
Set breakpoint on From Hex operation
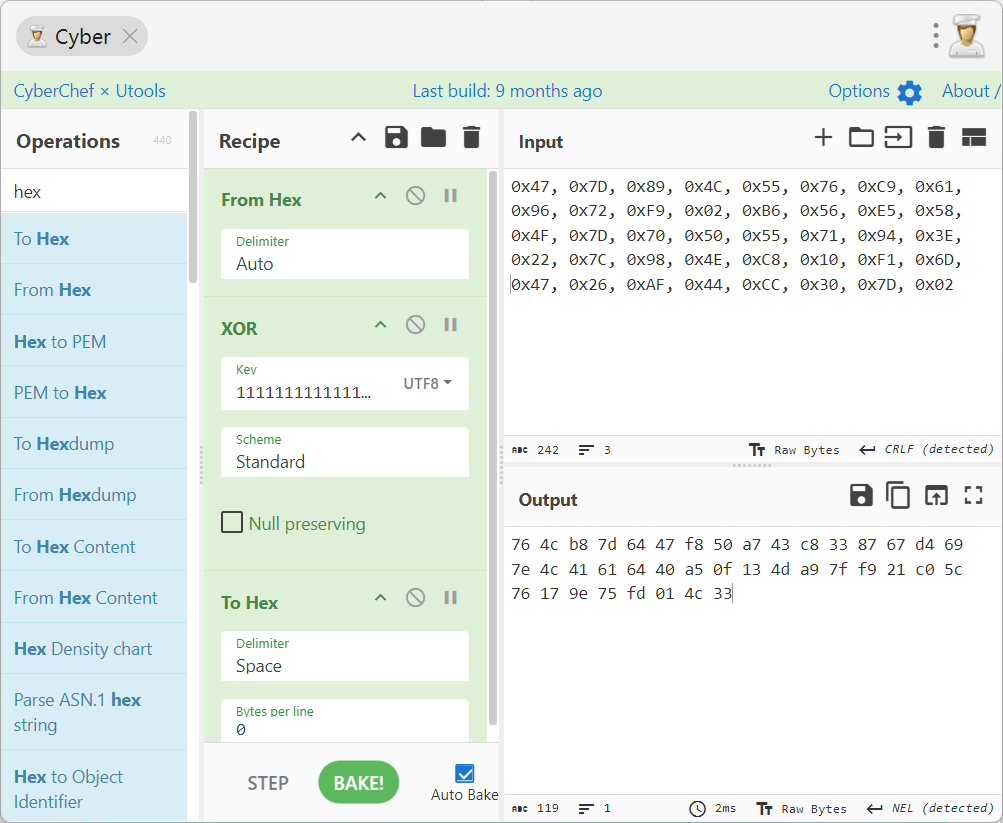pyautogui.click(x=450, y=196)
